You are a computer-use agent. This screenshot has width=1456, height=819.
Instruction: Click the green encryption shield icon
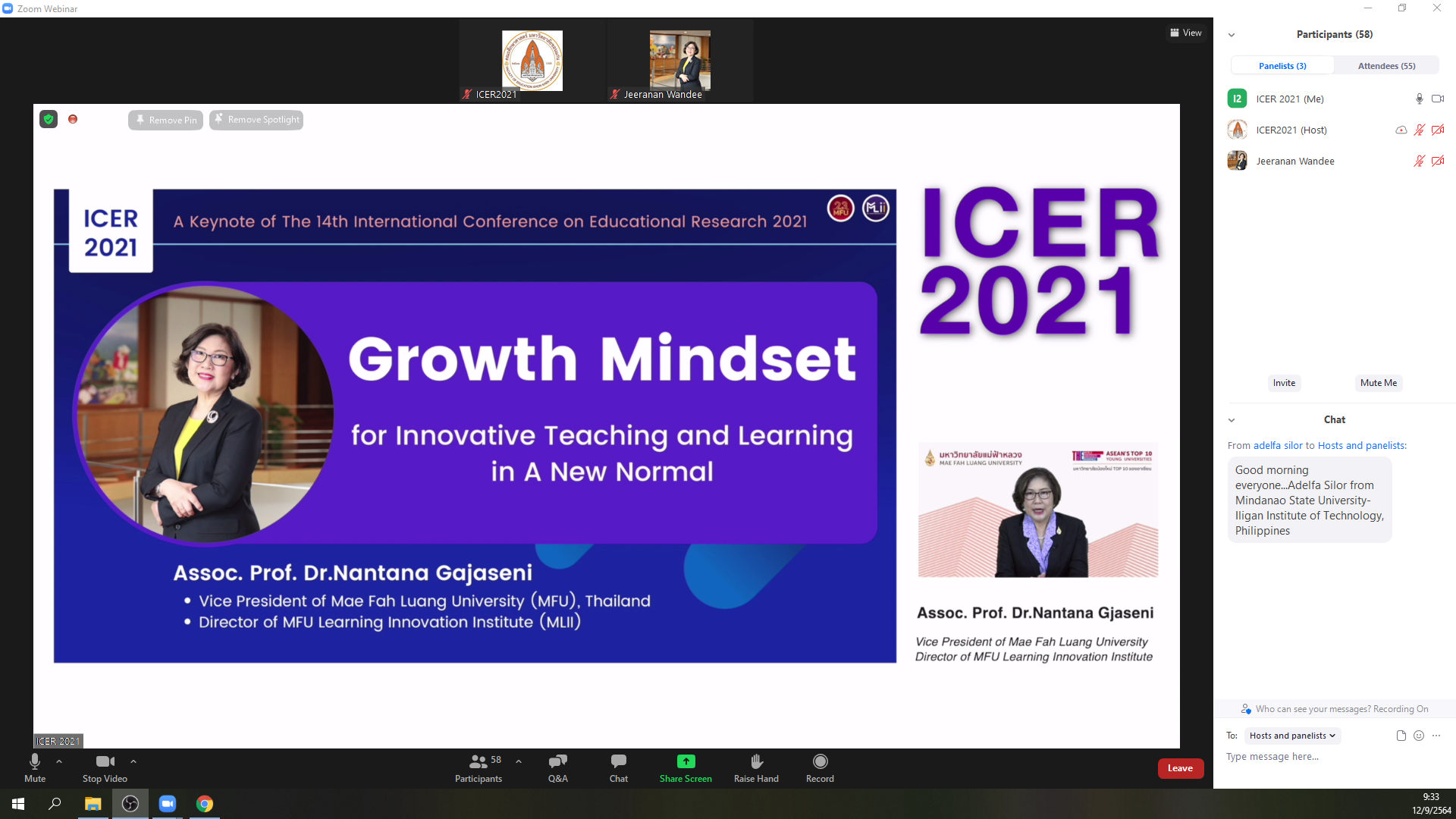(x=49, y=119)
